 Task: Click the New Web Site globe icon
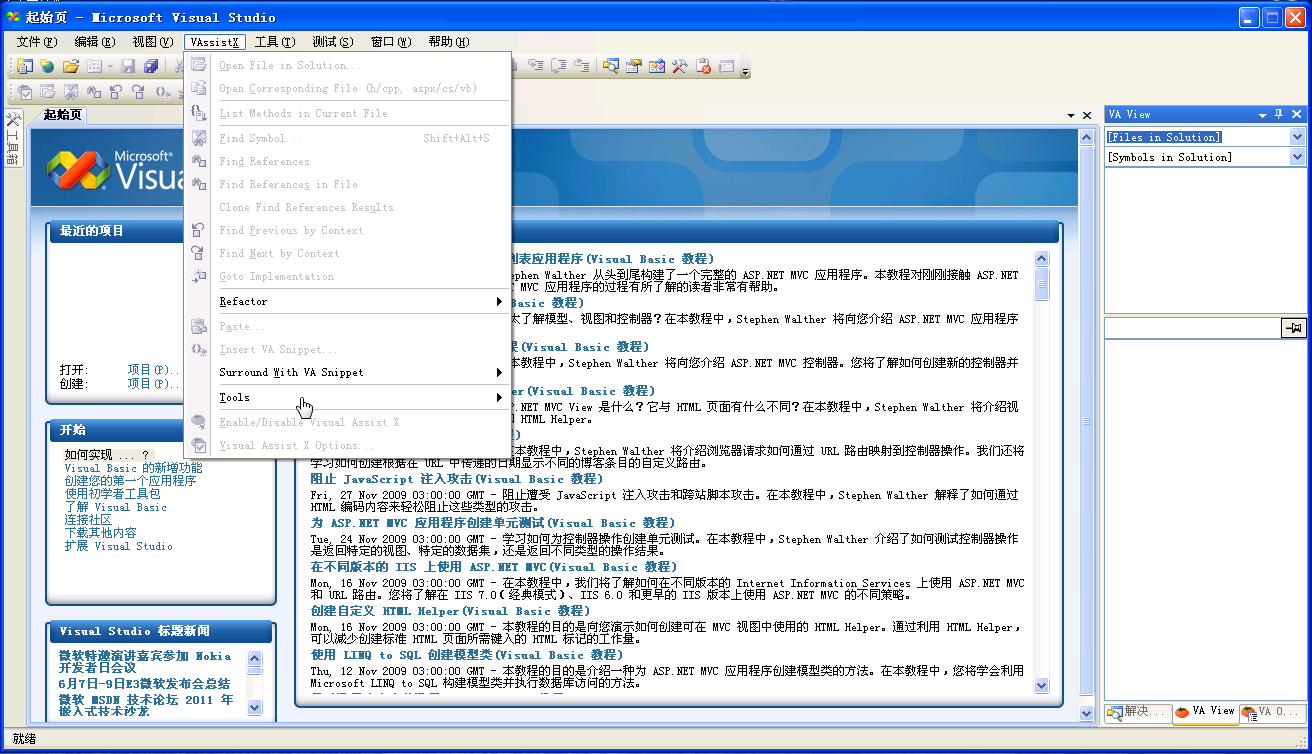(x=47, y=67)
